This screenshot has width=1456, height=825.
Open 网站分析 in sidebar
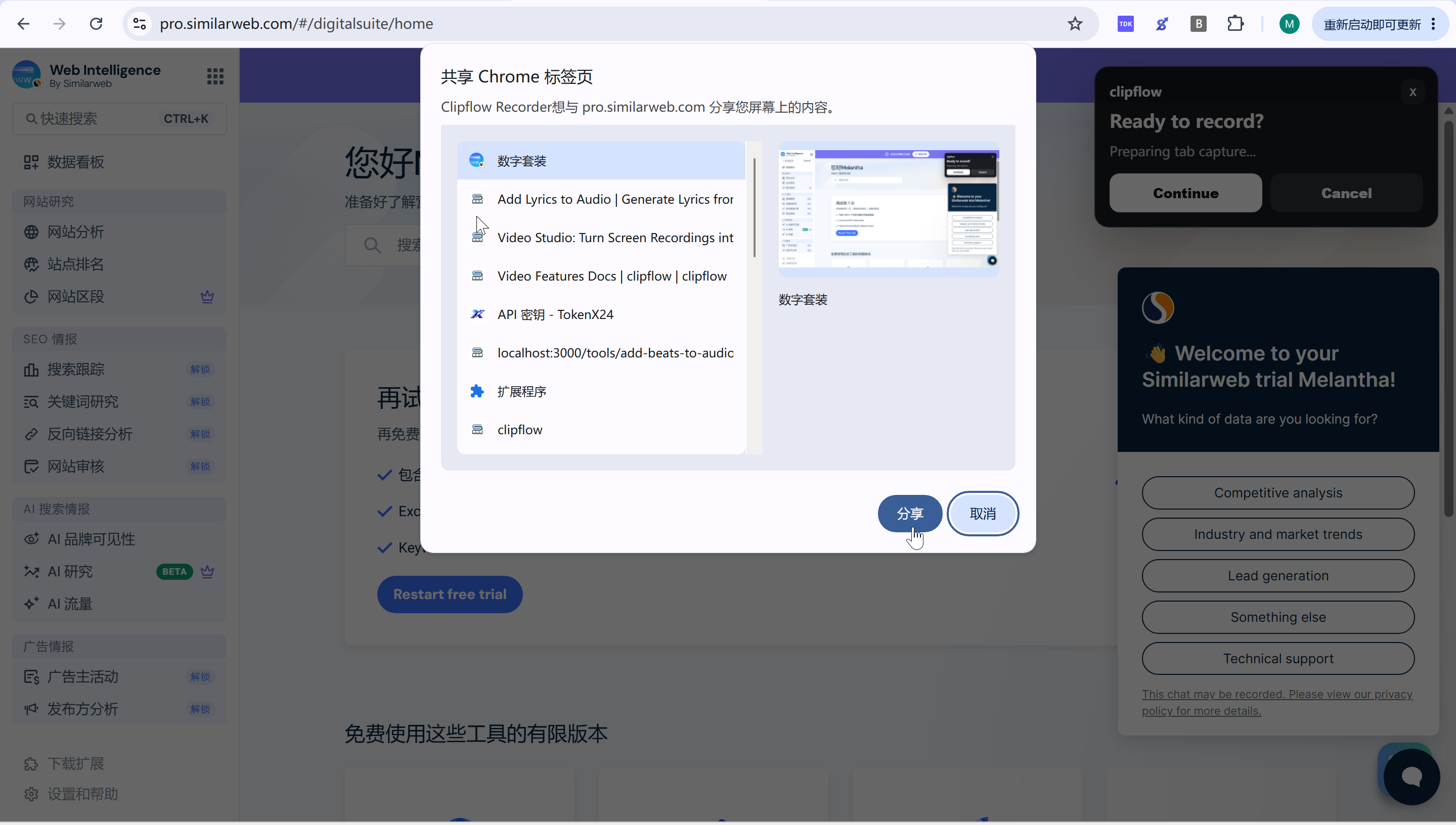(119, 233)
